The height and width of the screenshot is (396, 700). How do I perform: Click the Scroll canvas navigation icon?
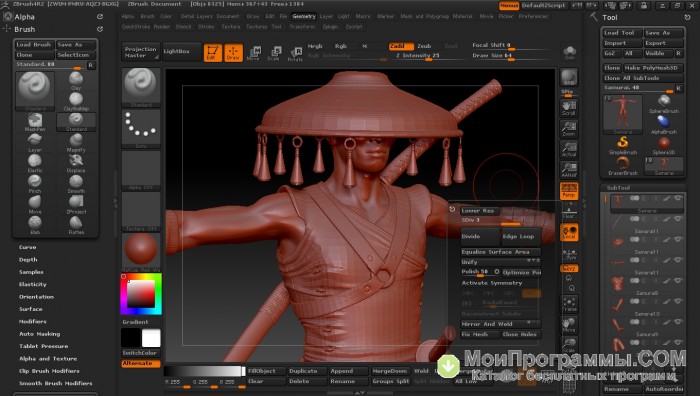[569, 108]
